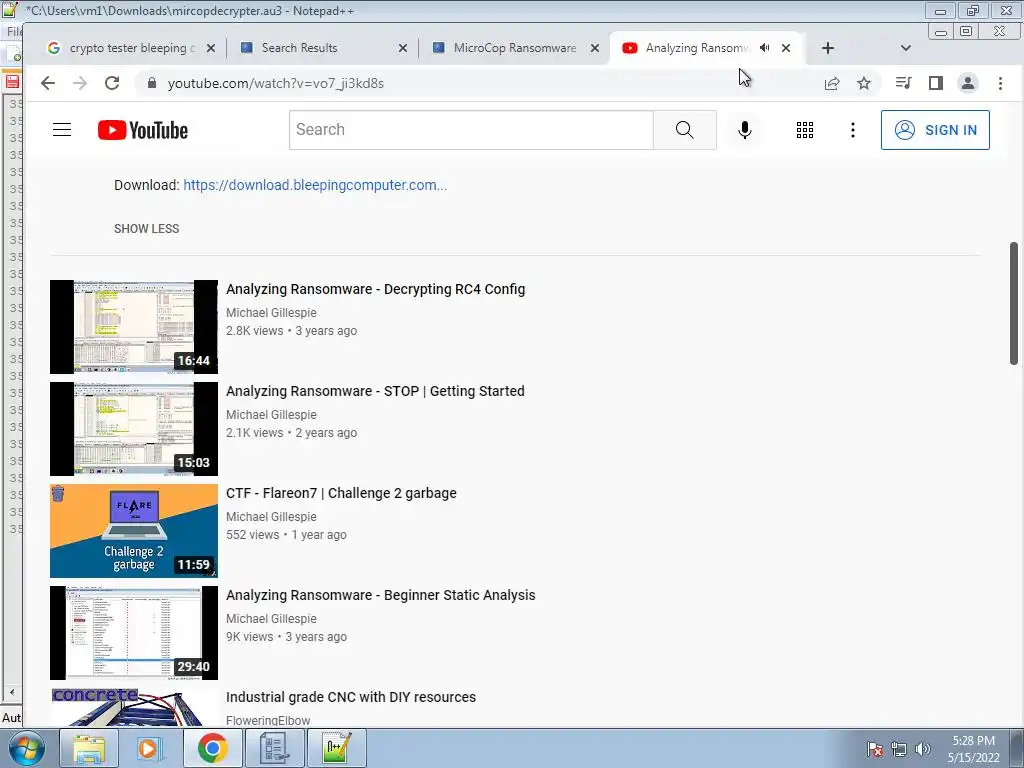Open the checklist app in taskbar
Viewport: 1024px width, 768px height.
pyautogui.click(x=274, y=748)
